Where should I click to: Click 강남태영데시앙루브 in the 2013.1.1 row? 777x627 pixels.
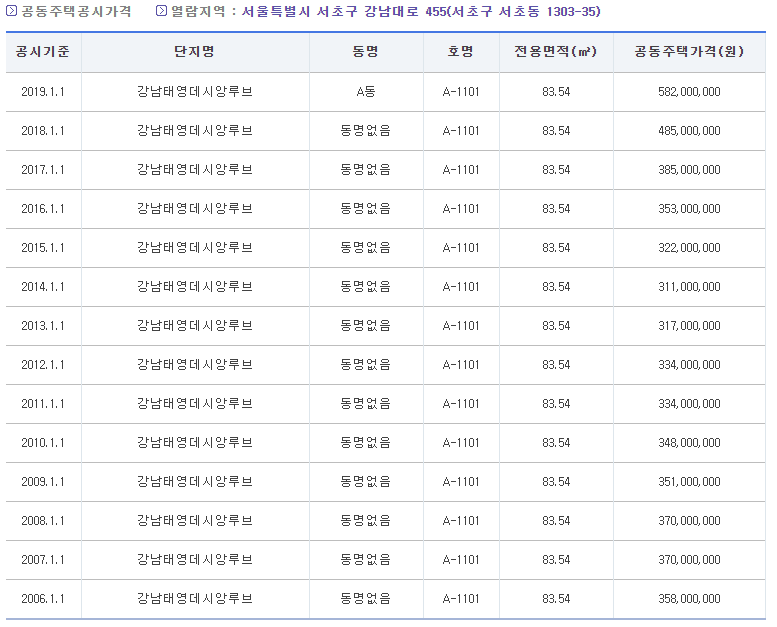(195, 326)
